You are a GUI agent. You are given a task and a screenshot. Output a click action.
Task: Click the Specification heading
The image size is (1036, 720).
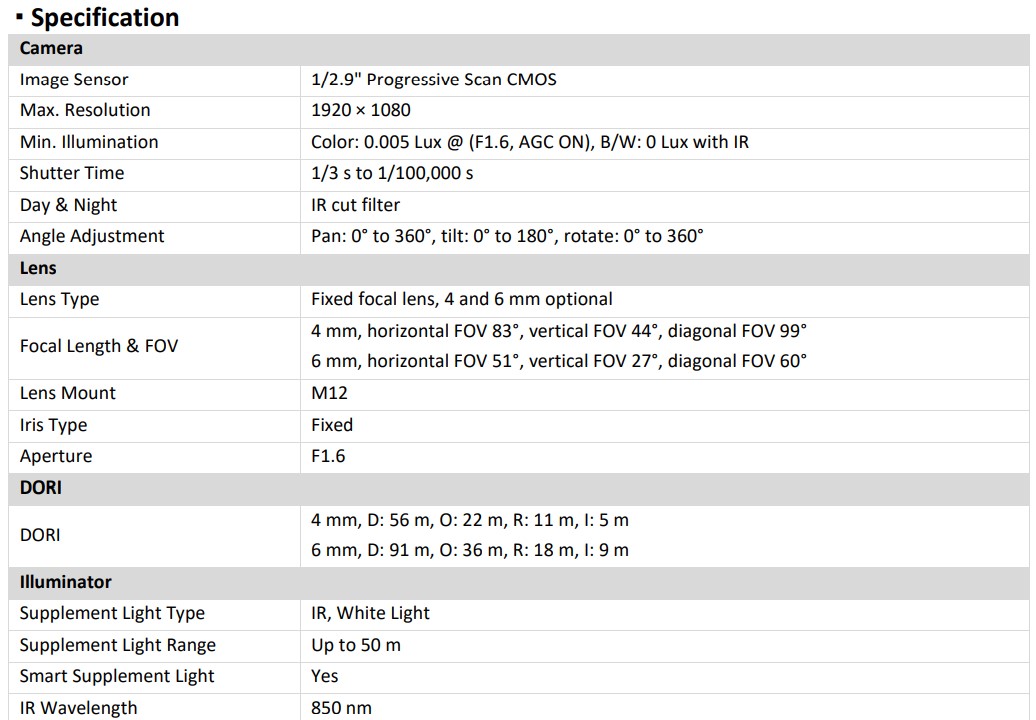(104, 17)
